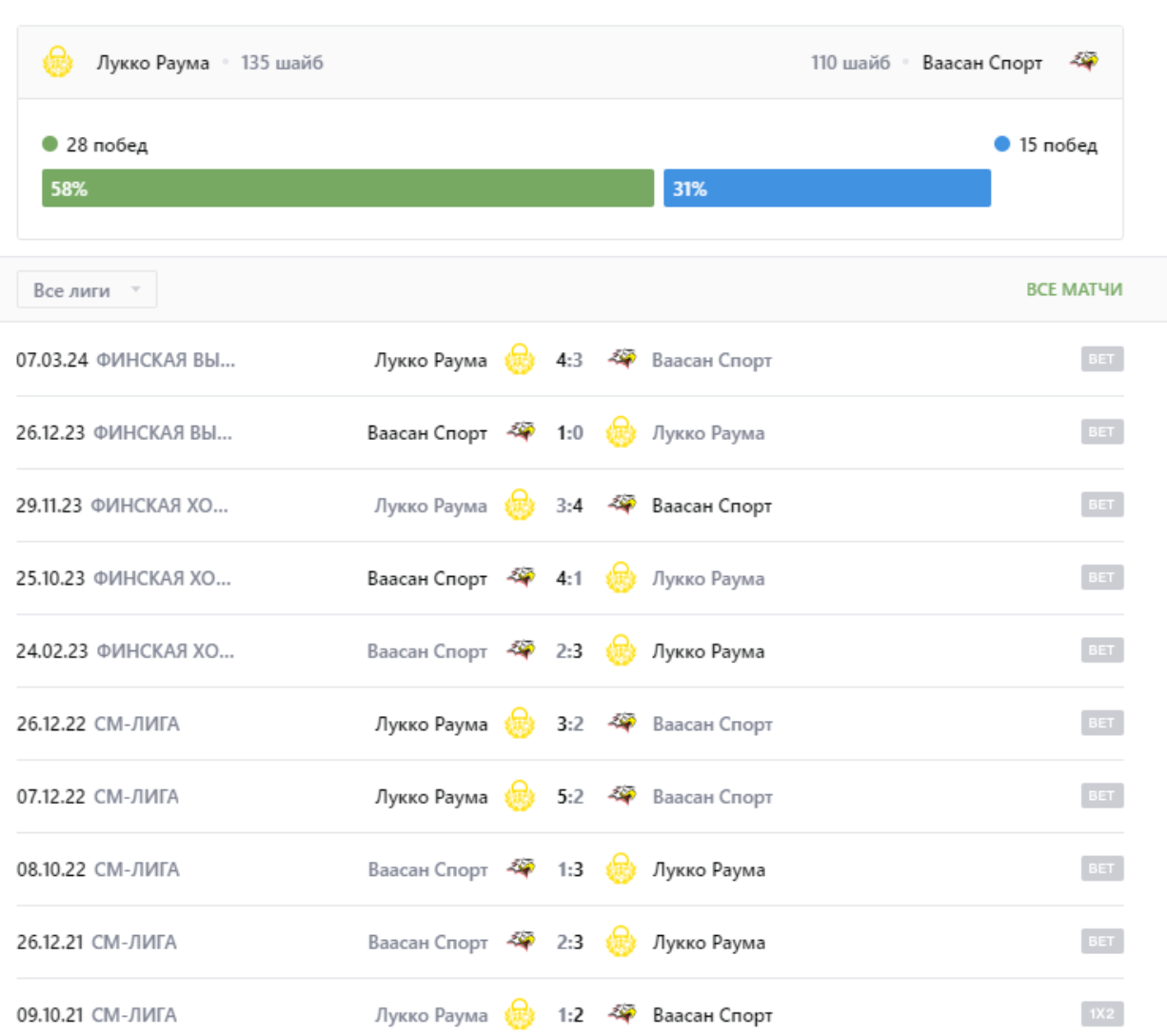Click the green 58% wins bar
The width and height of the screenshot is (1167, 1036).
pos(347,189)
